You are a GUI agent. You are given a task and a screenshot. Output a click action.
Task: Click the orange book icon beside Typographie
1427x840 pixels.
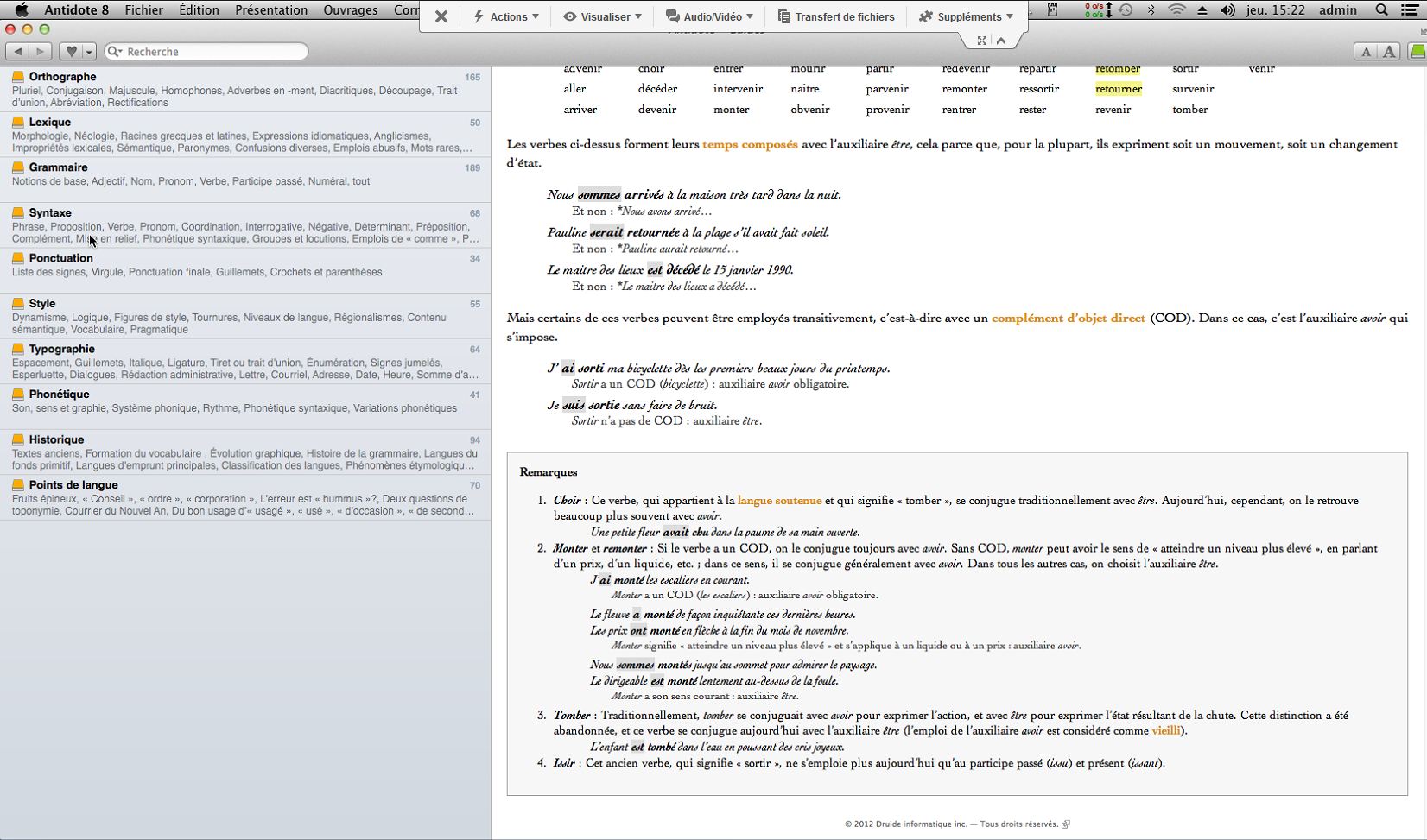coord(18,349)
